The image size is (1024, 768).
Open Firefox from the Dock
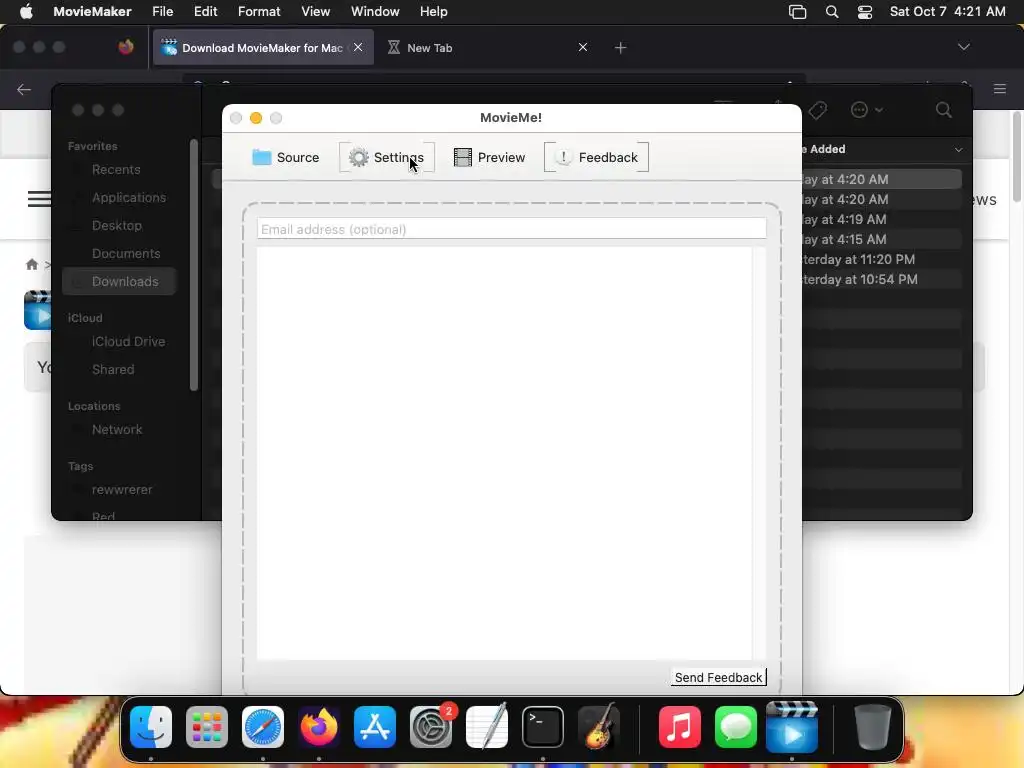pyautogui.click(x=319, y=727)
